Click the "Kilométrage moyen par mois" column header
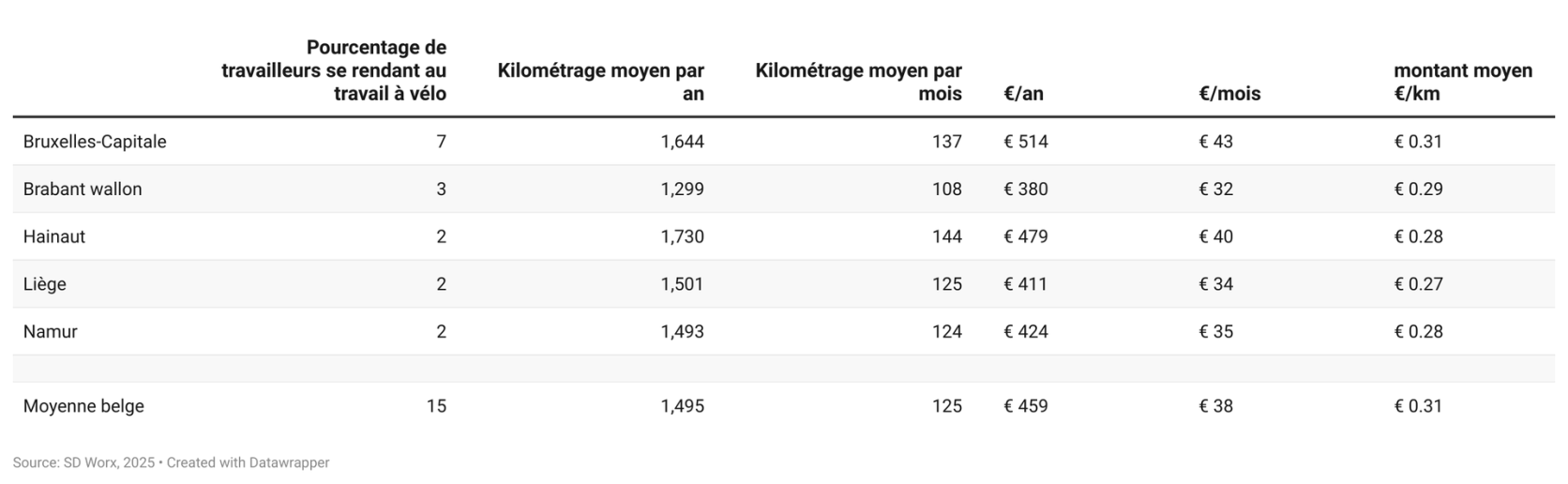1568x484 pixels. click(858, 82)
